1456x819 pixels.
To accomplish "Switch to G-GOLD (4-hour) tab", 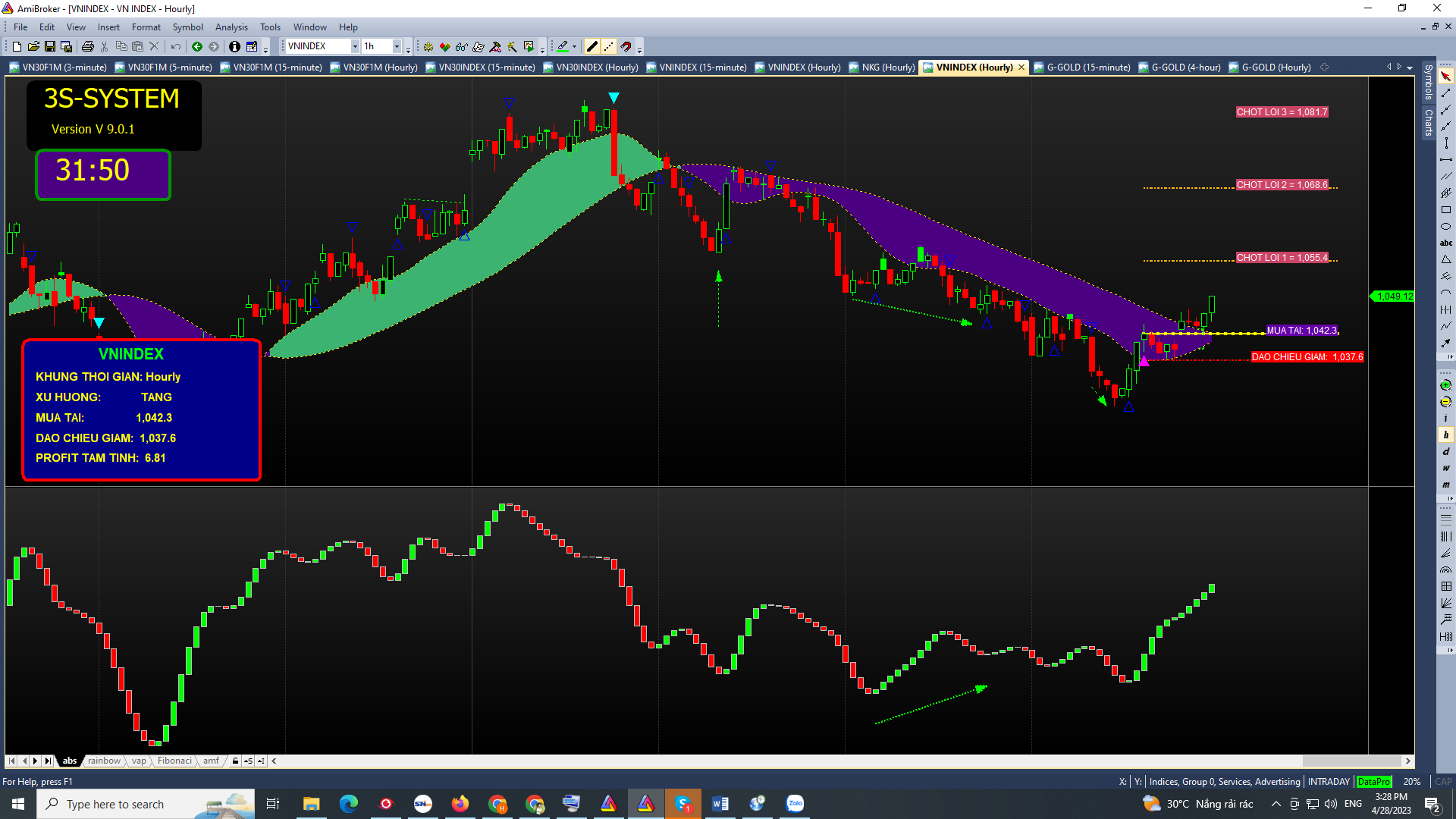I will point(1185,67).
